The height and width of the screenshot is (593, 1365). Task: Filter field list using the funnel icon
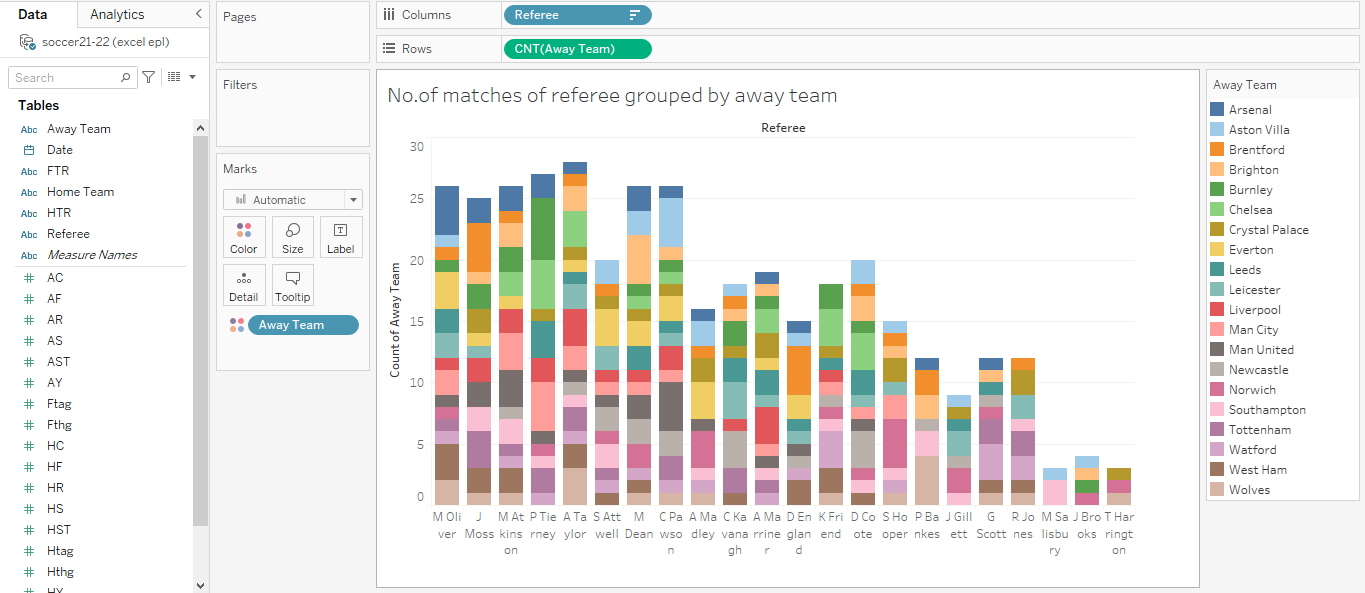coord(146,77)
